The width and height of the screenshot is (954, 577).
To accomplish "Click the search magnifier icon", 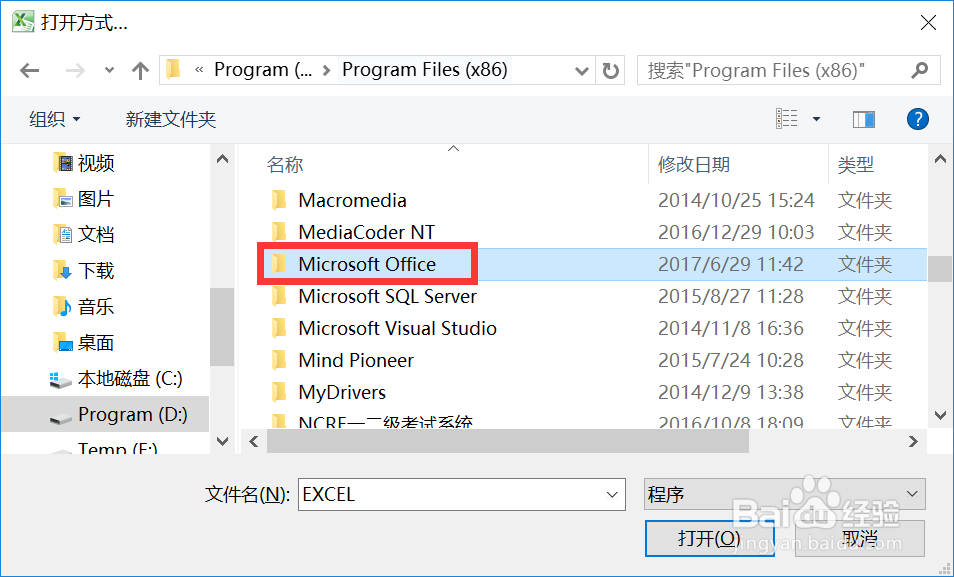I will (920, 70).
